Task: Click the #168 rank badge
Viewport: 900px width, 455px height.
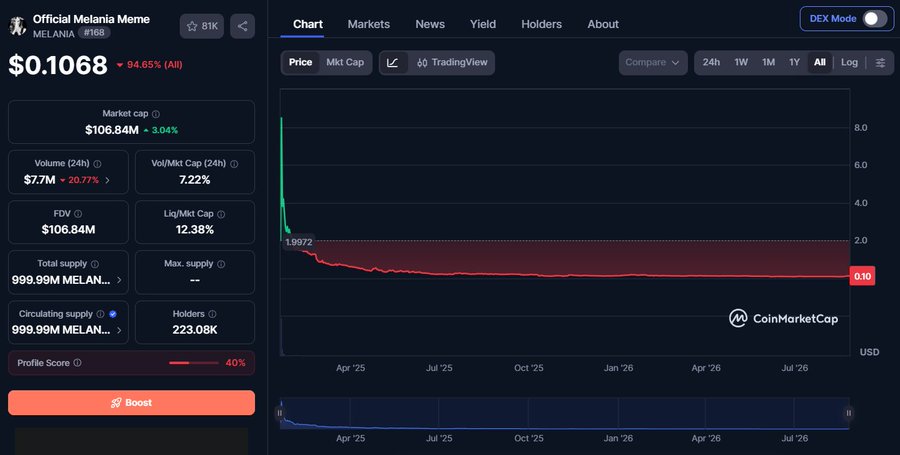Action: coord(94,33)
